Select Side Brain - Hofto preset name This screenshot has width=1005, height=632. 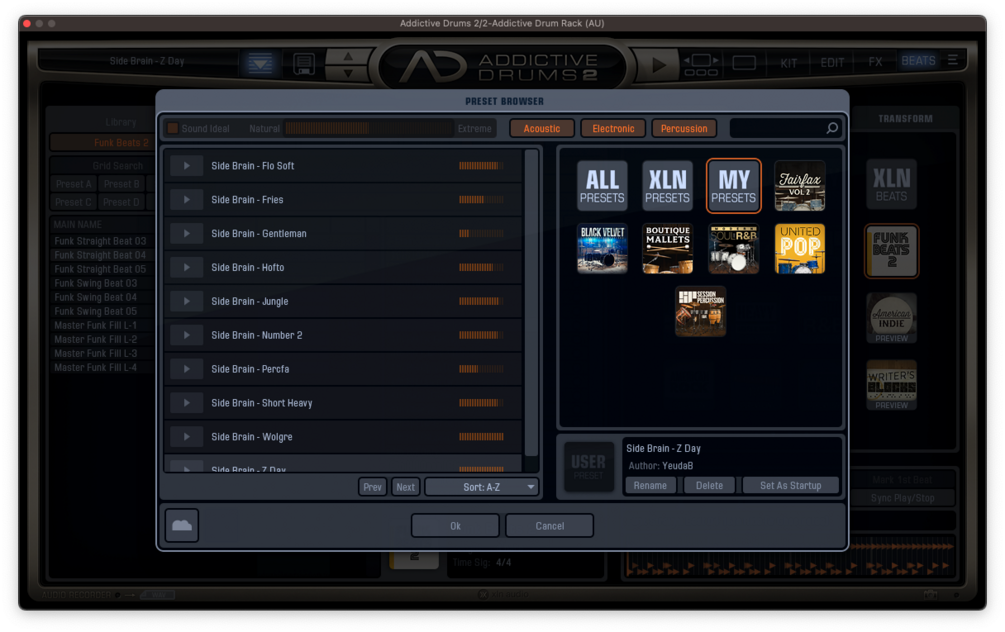coord(247,267)
